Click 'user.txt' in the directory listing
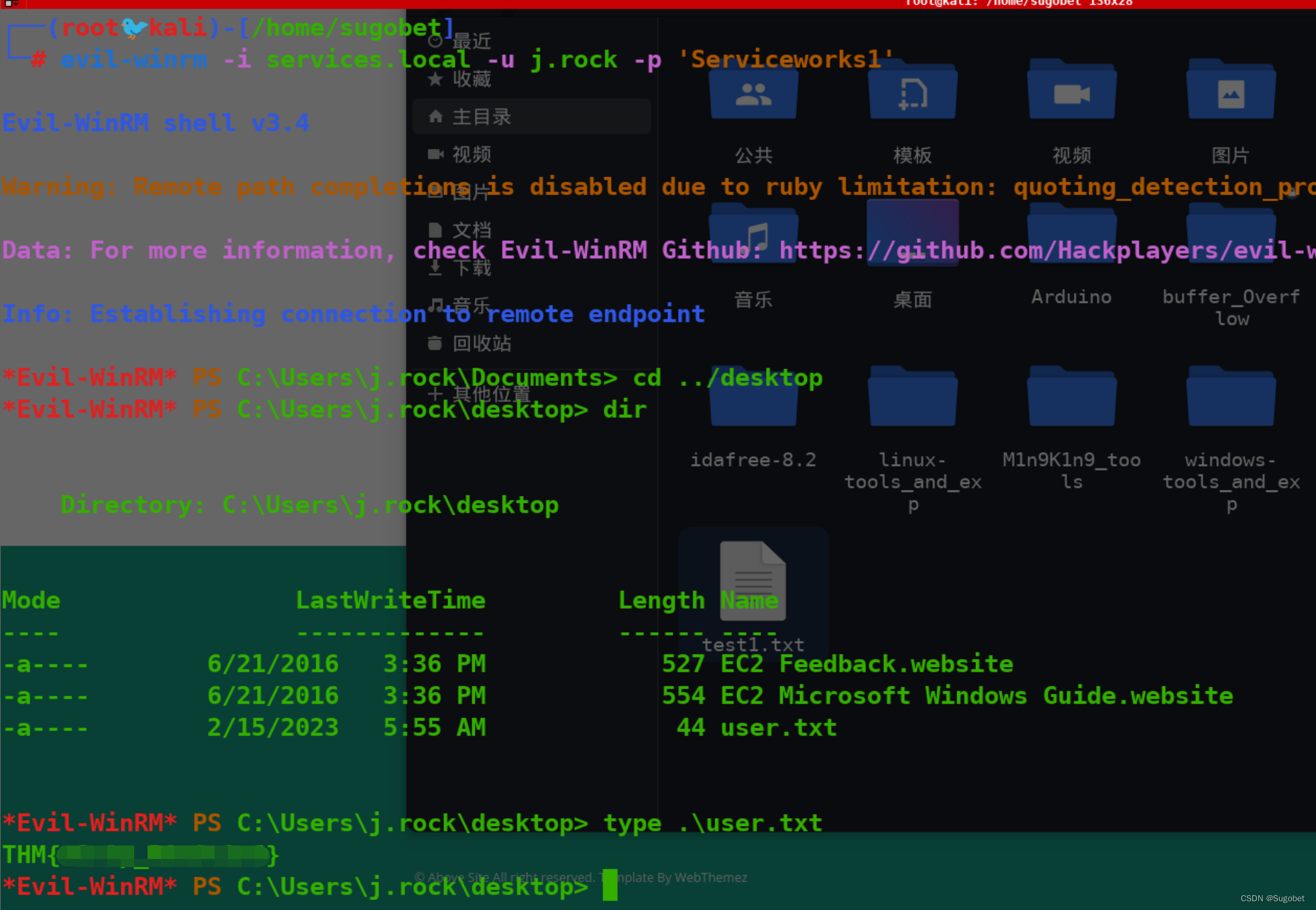The image size is (1316, 910). click(x=779, y=727)
